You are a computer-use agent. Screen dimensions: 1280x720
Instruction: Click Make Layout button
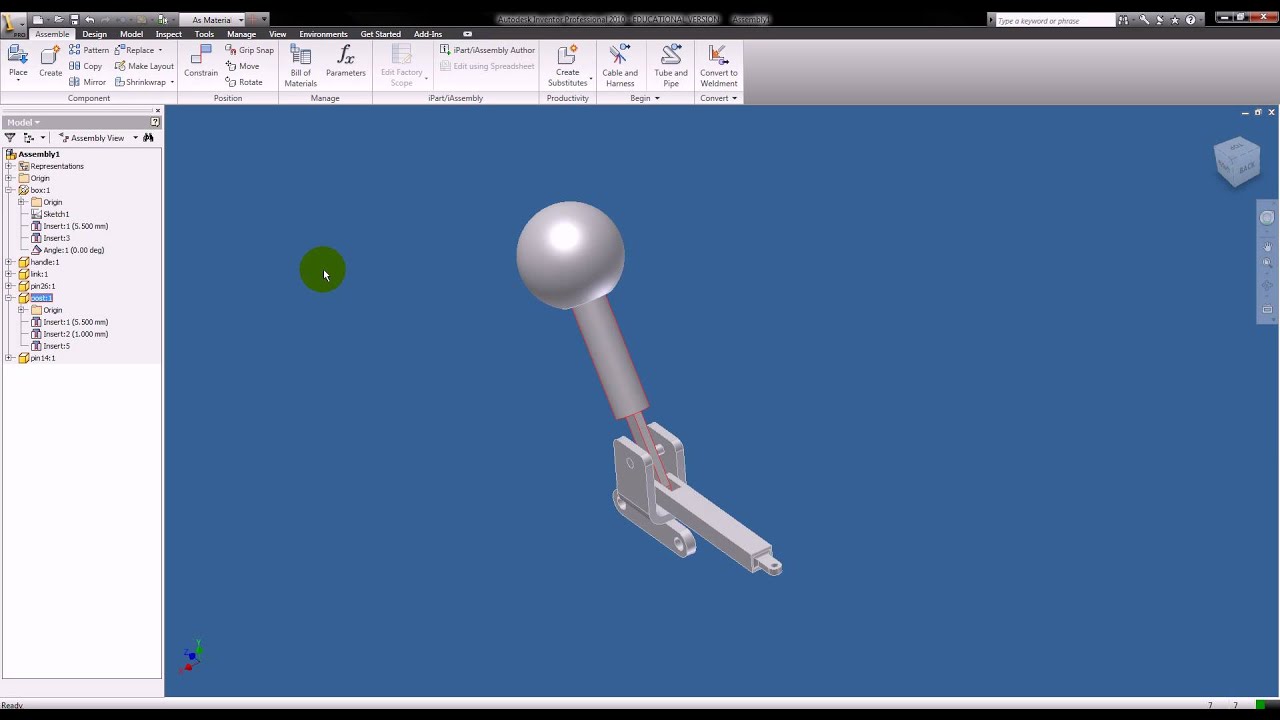coord(144,66)
